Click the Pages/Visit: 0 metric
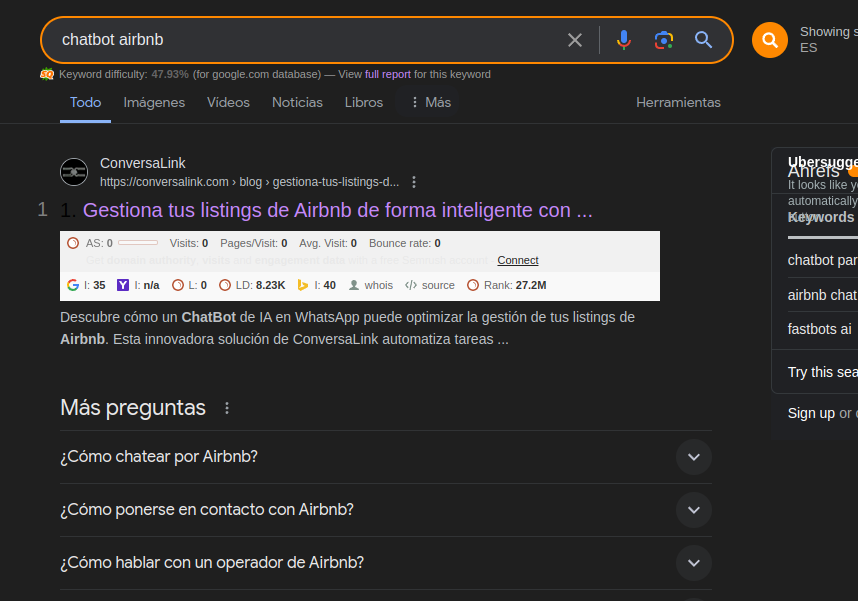 click(253, 243)
